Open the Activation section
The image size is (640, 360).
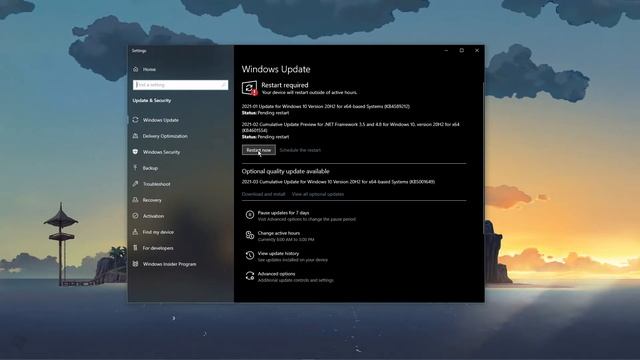[153, 216]
